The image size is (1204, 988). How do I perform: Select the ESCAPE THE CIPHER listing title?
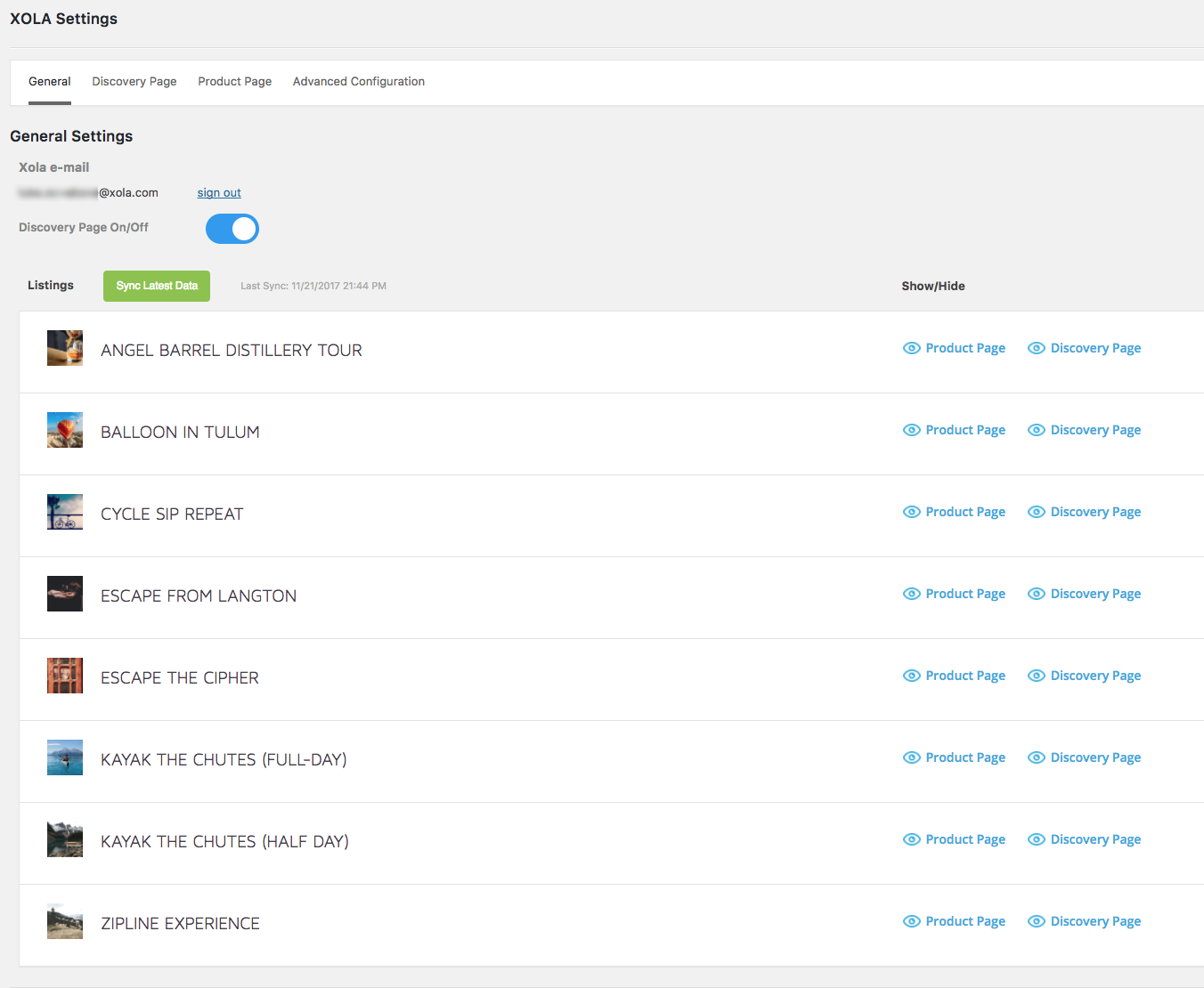pos(180,678)
